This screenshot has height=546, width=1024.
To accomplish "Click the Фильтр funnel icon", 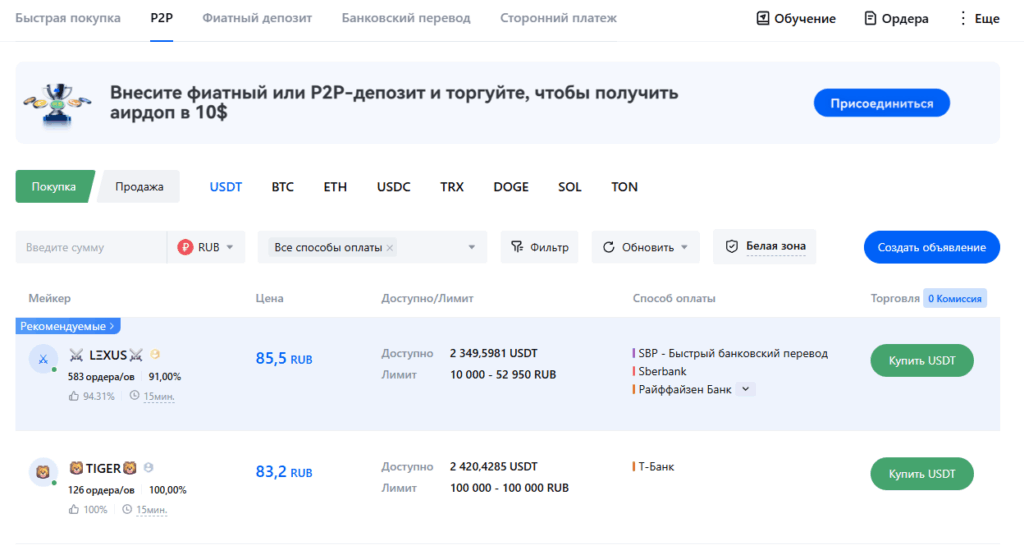I will coord(517,247).
